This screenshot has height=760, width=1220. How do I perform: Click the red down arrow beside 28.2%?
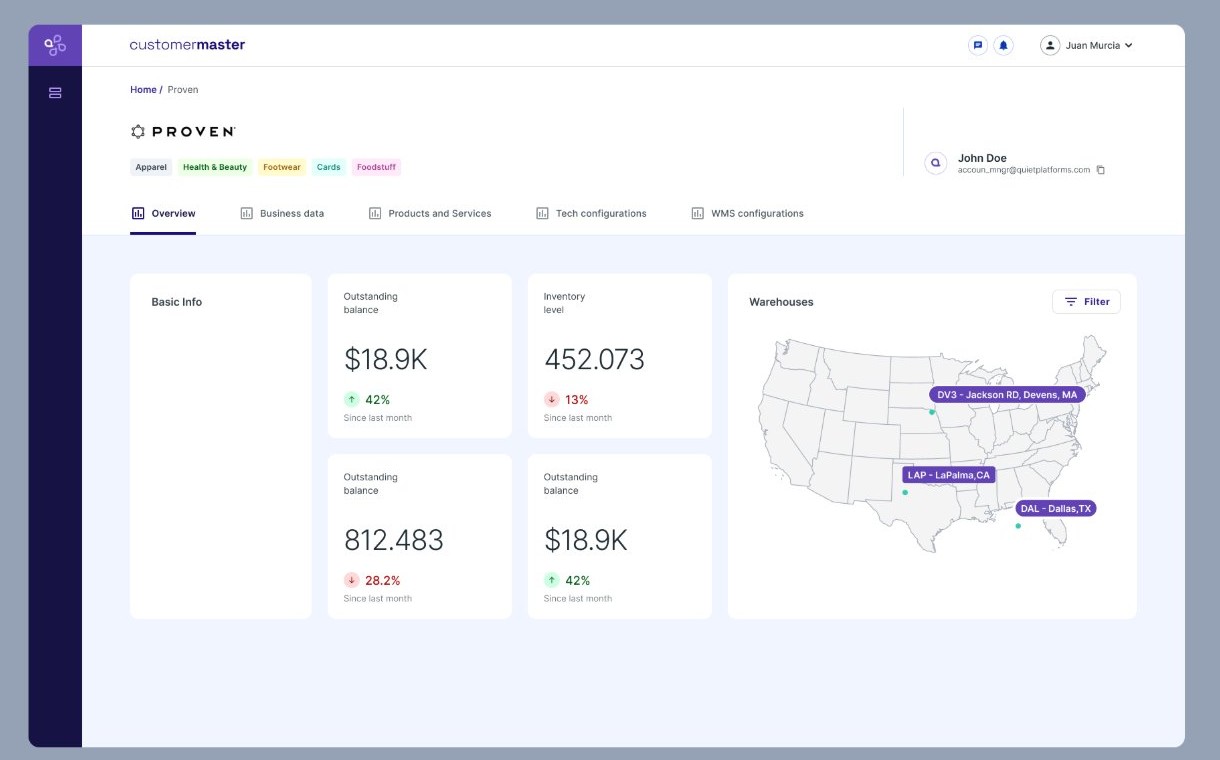pyautogui.click(x=351, y=580)
